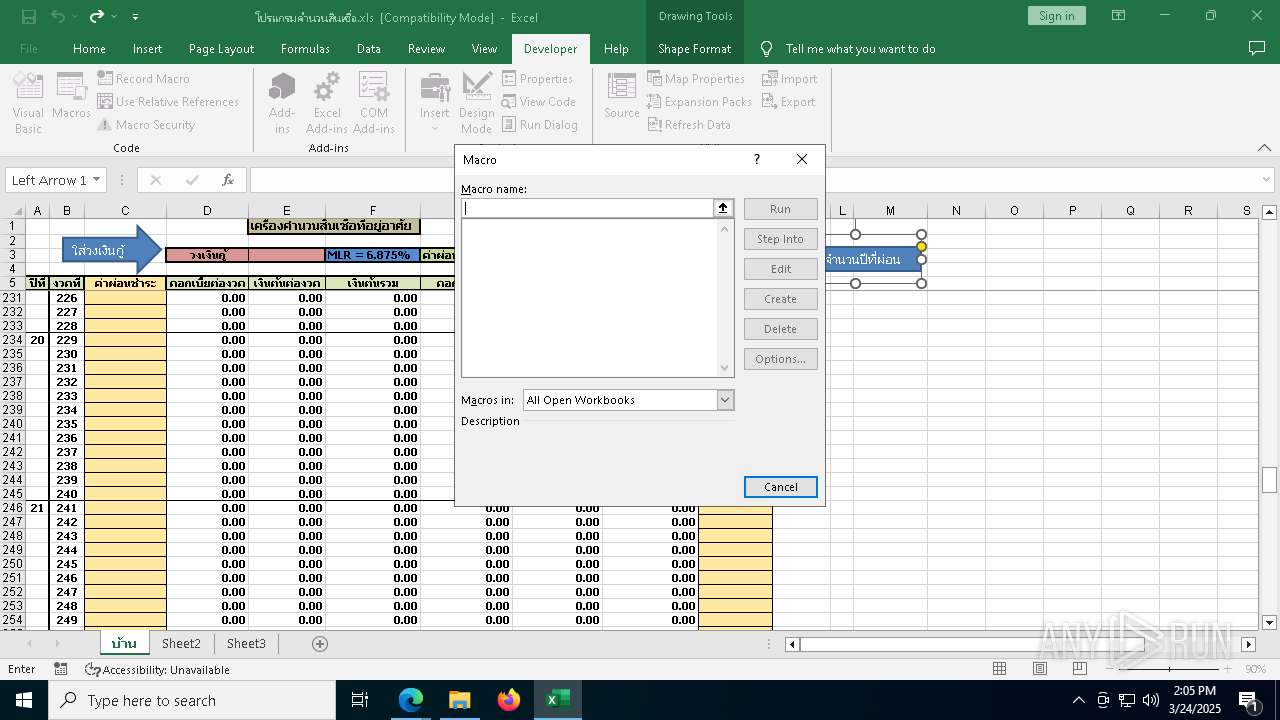1280x720 pixels.
Task: Open File Explorer from taskbar
Action: [x=459, y=700]
